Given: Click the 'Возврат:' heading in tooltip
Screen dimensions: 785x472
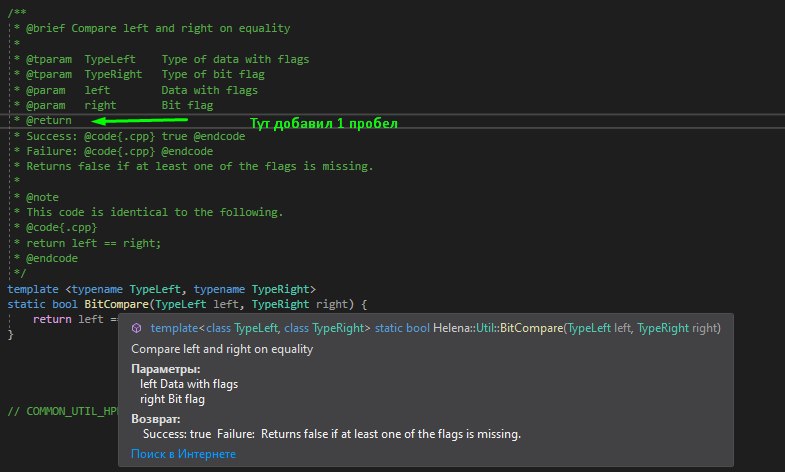Looking at the screenshot, I should pos(156,419).
